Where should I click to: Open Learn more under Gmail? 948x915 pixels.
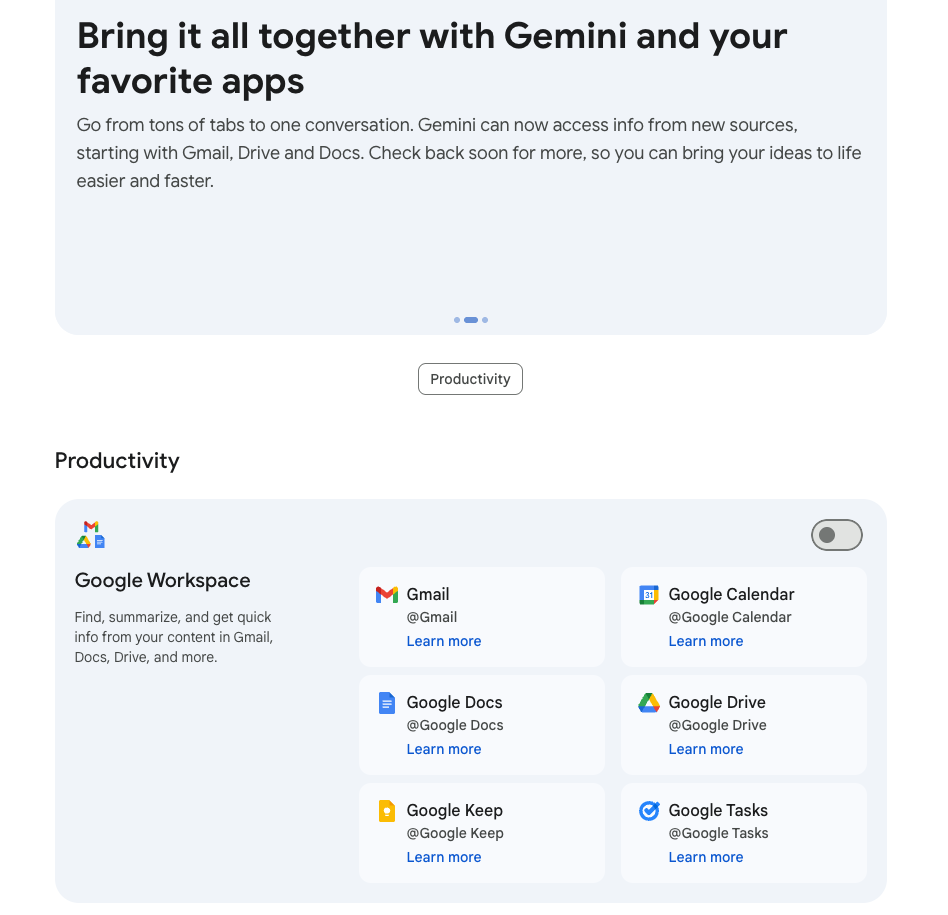pyautogui.click(x=443, y=641)
